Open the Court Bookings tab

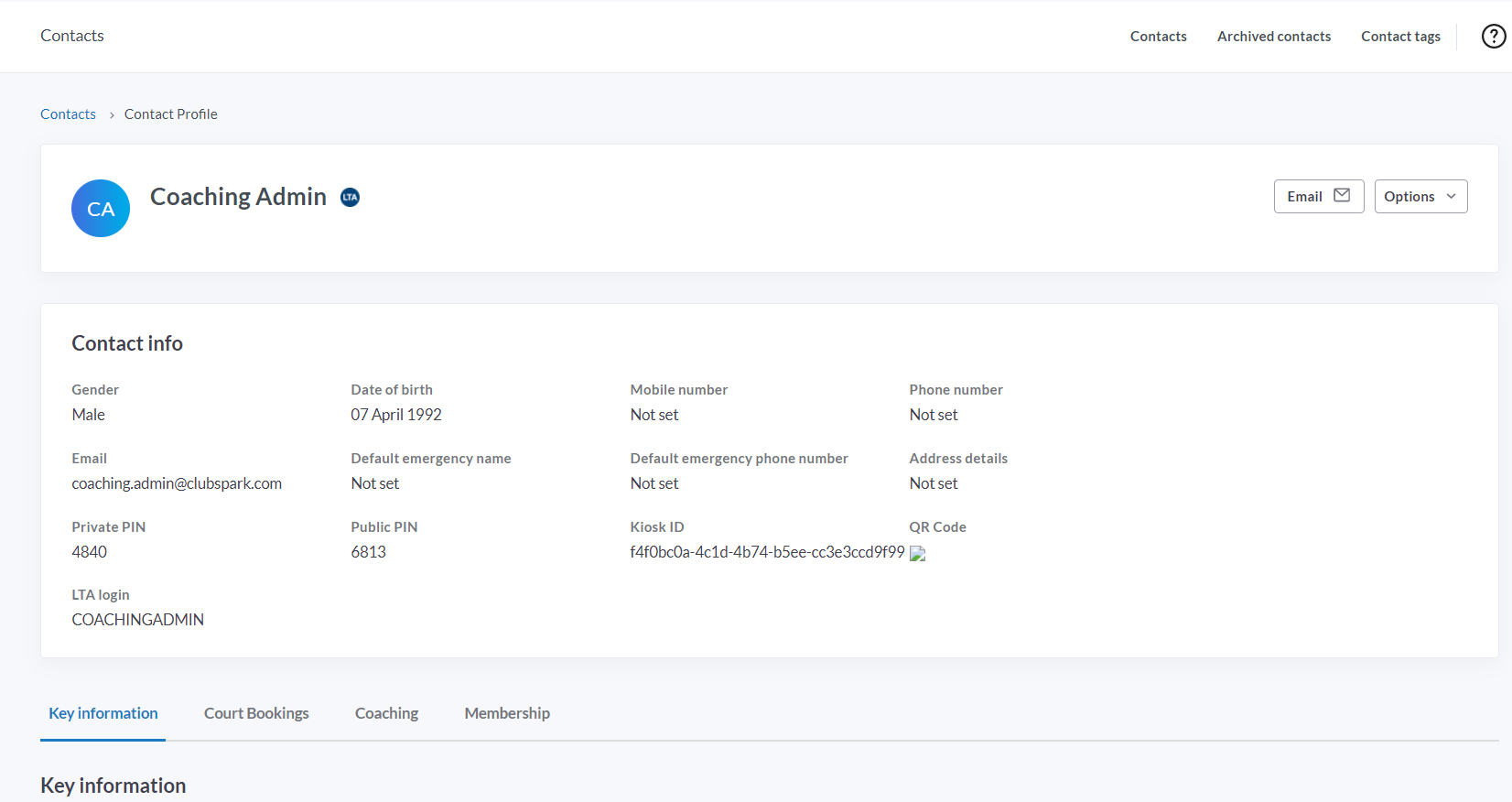pos(256,713)
